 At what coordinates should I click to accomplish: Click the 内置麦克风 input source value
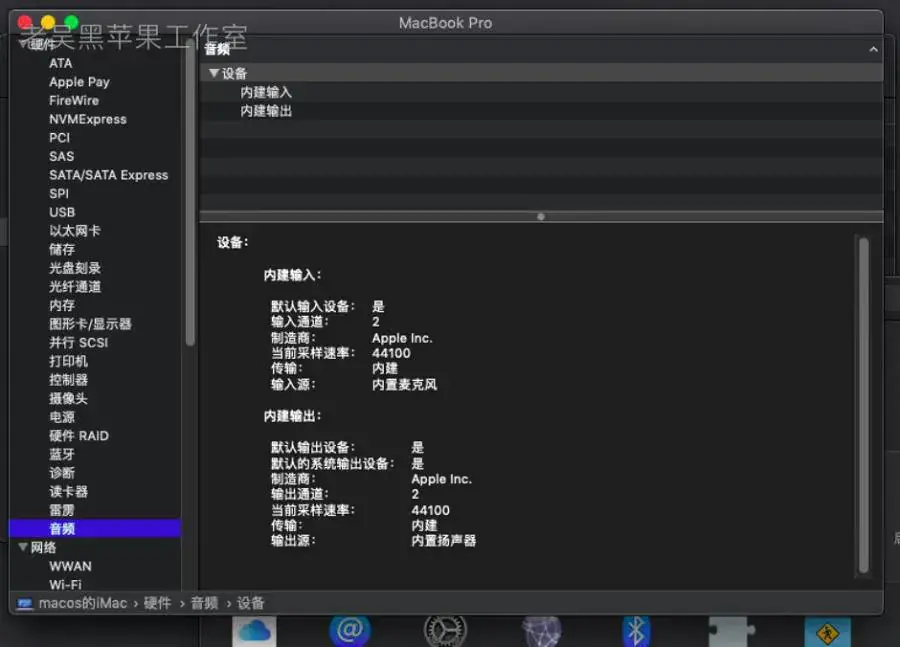tap(405, 384)
